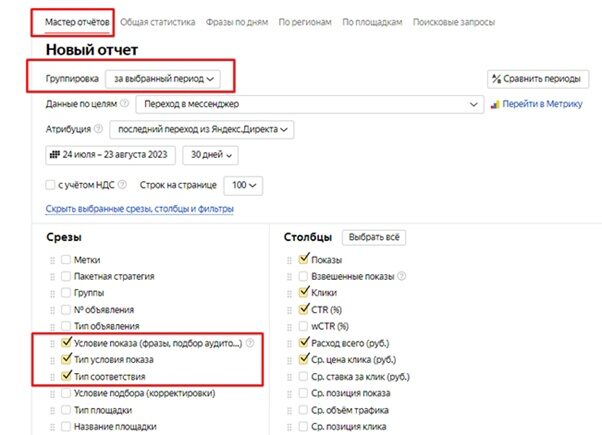Click the Metrica bar chart icon

click(492, 103)
